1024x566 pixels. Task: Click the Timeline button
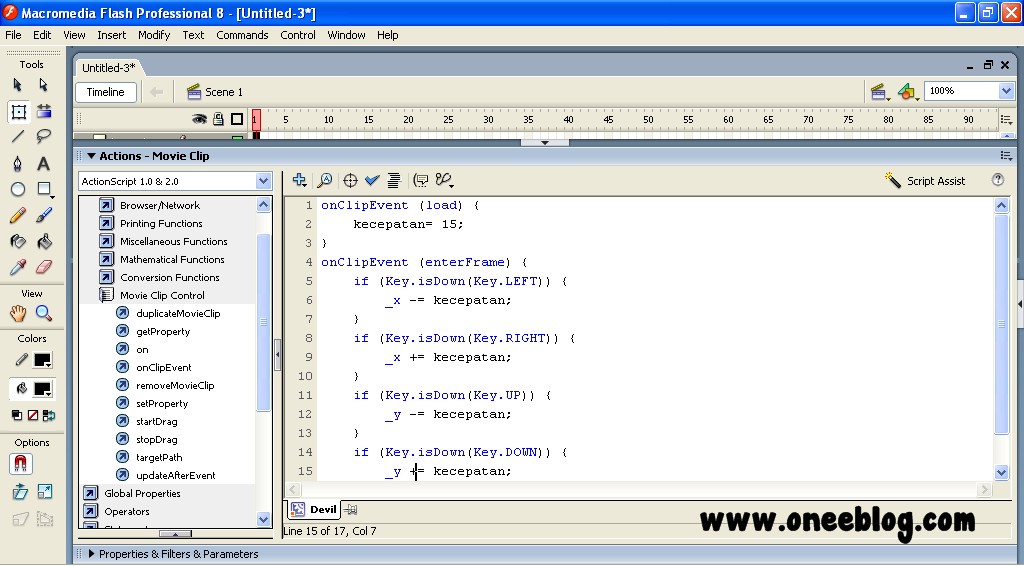click(x=106, y=92)
